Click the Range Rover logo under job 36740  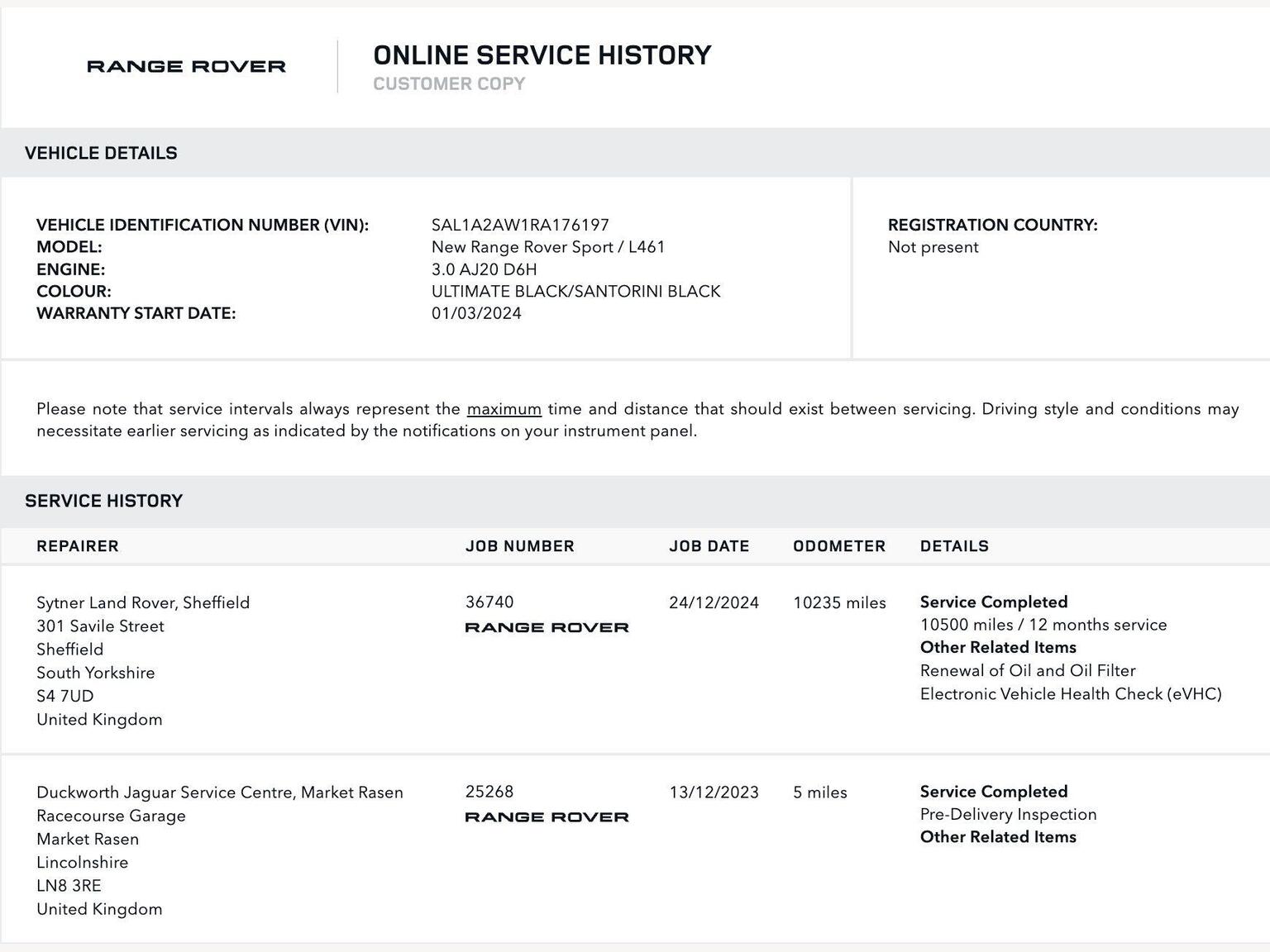(x=547, y=627)
